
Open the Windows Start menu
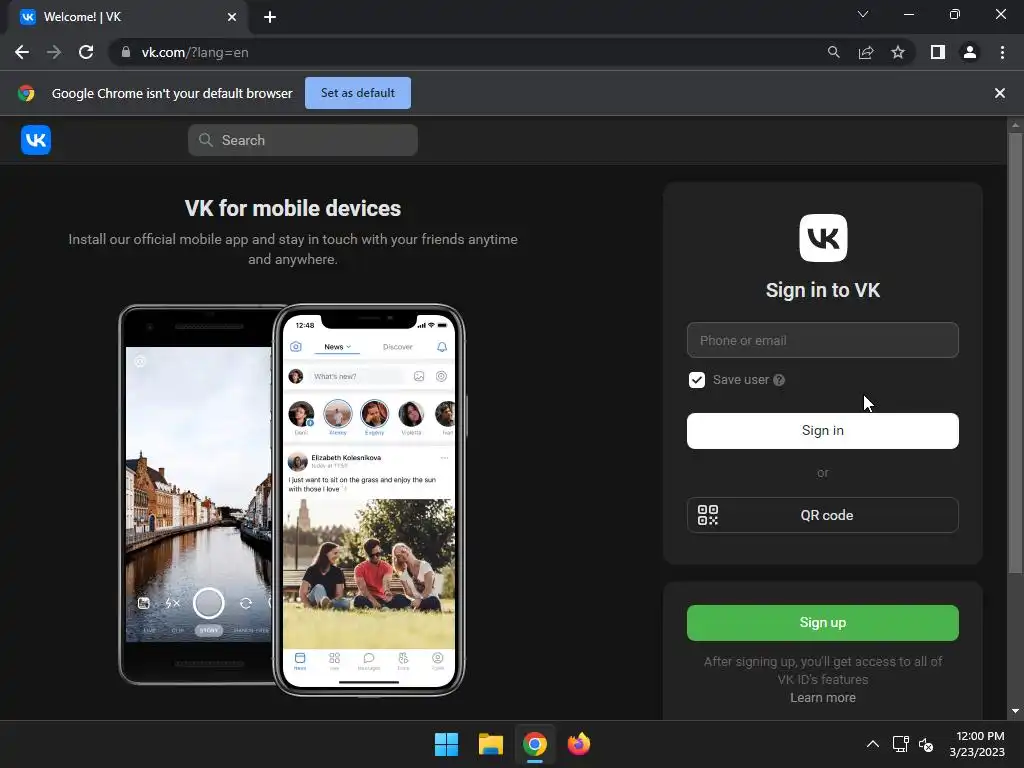tap(447, 744)
